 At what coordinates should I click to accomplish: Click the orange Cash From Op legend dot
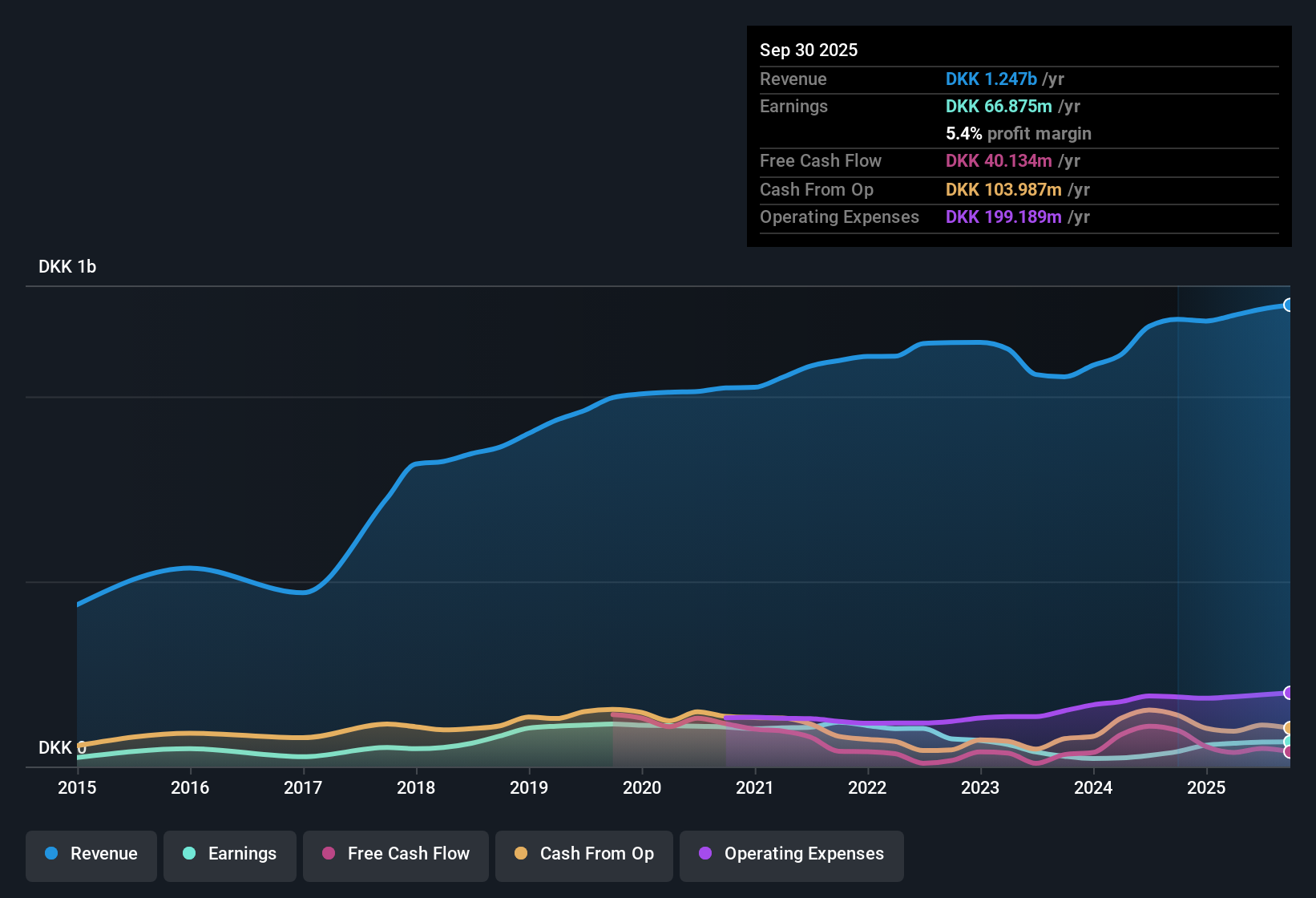click(x=520, y=854)
